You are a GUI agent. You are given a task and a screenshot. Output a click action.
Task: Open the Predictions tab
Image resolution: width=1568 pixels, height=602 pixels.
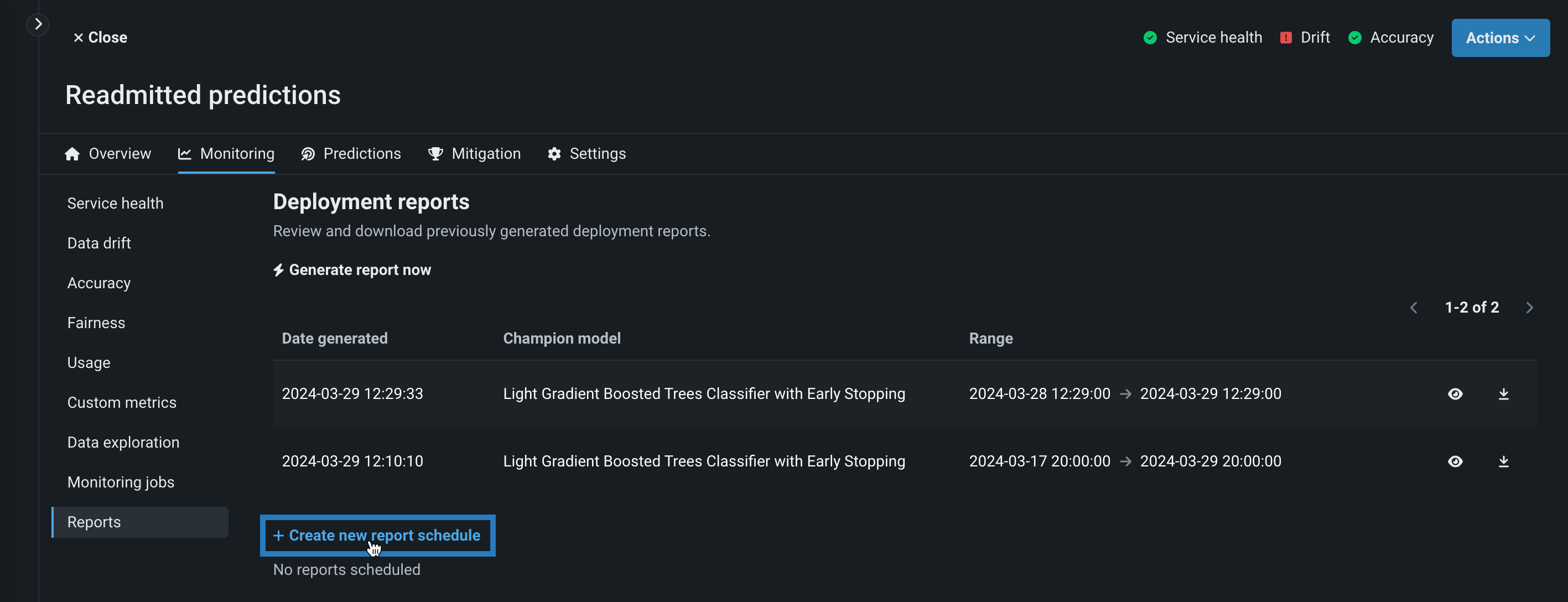(x=351, y=154)
